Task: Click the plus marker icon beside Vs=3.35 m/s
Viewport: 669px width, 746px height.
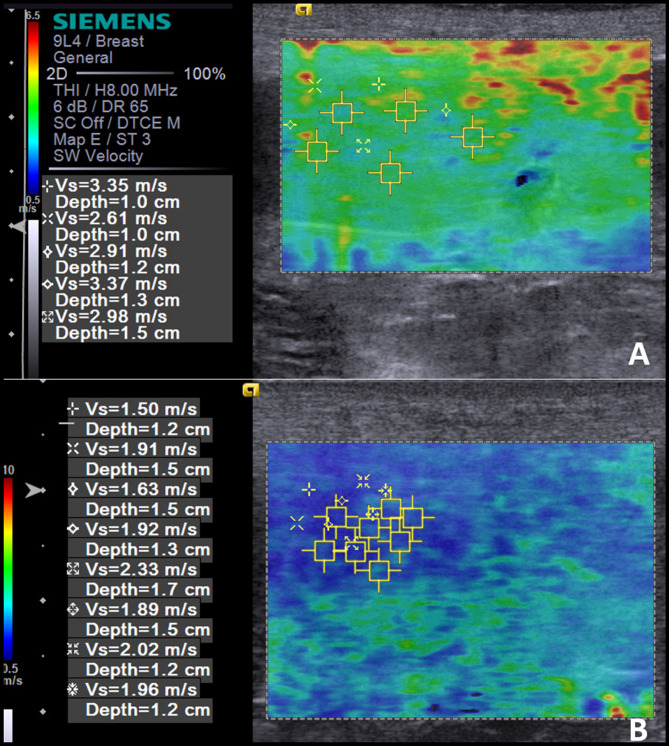Action: coord(48,186)
